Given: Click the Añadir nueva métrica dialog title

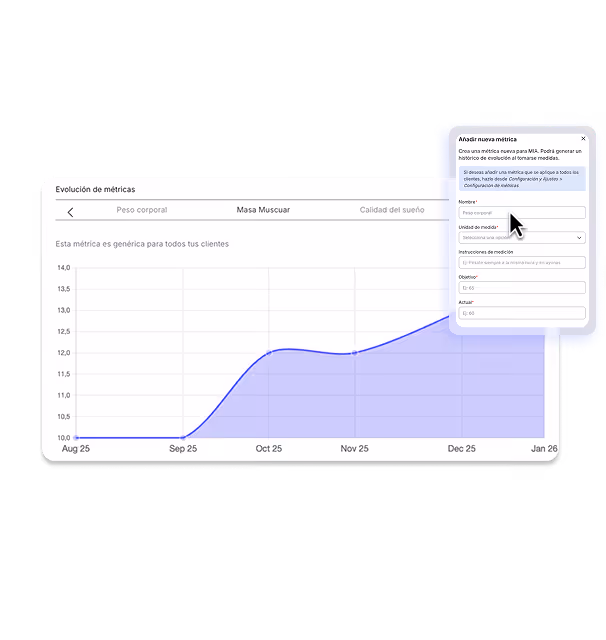Looking at the screenshot, I should pyautogui.click(x=487, y=139).
